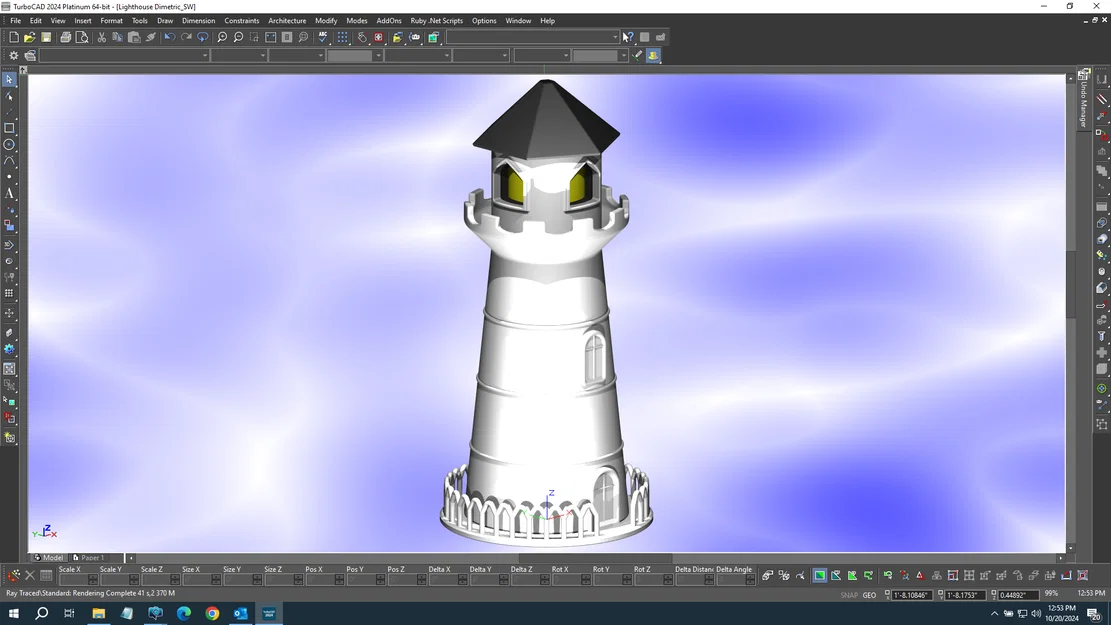Expand the first dropdown on the property toolbar

point(205,55)
